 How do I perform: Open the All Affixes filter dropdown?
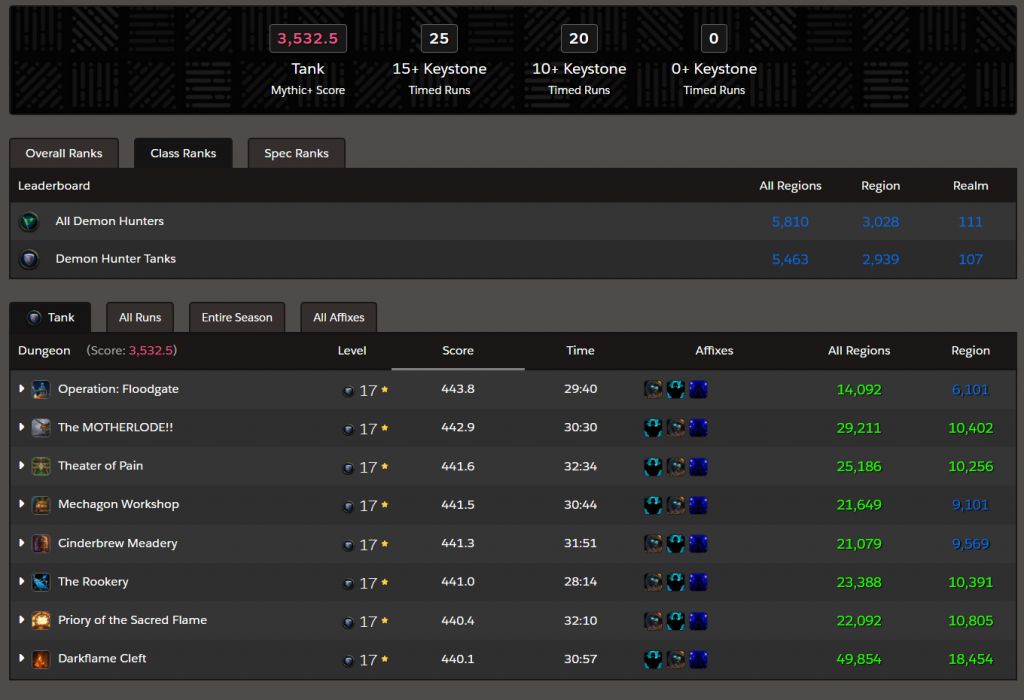click(x=338, y=318)
